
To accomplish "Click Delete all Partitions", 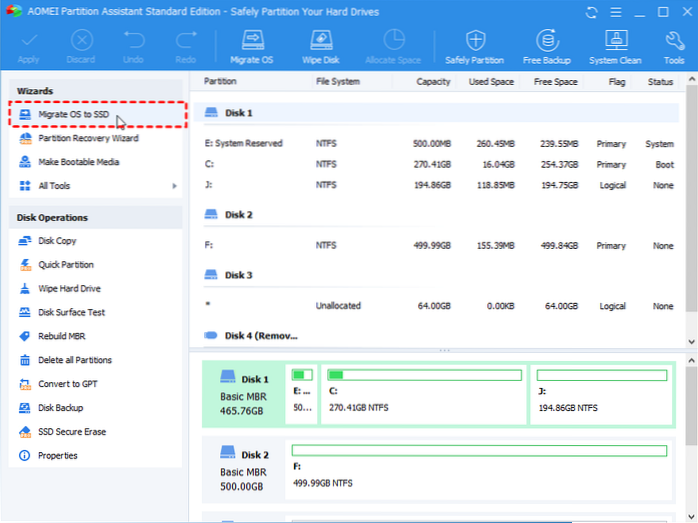I will click(x=75, y=360).
